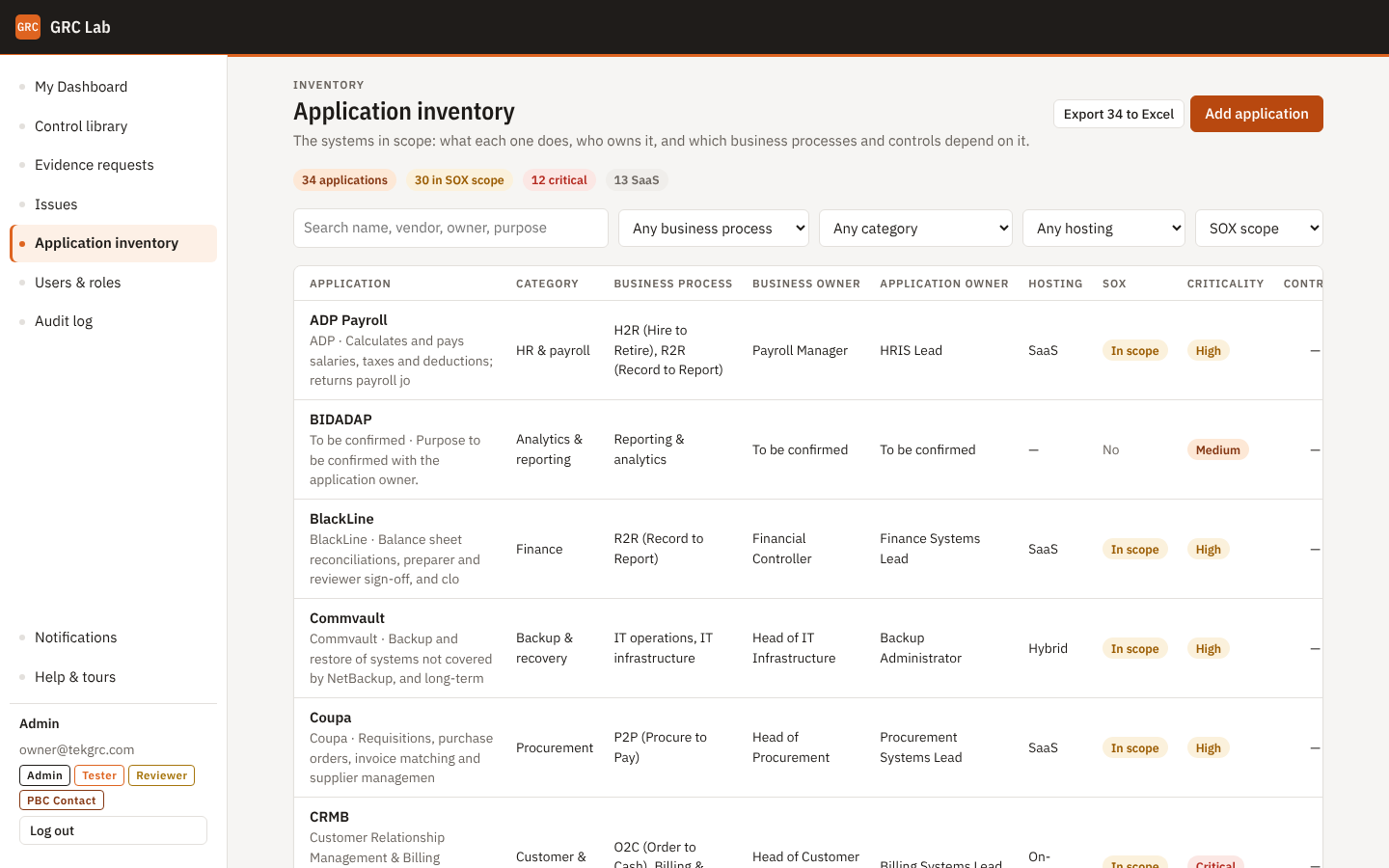Screen dimensions: 1389x868
Task: Open Evidence requests page
Action: (113, 165)
